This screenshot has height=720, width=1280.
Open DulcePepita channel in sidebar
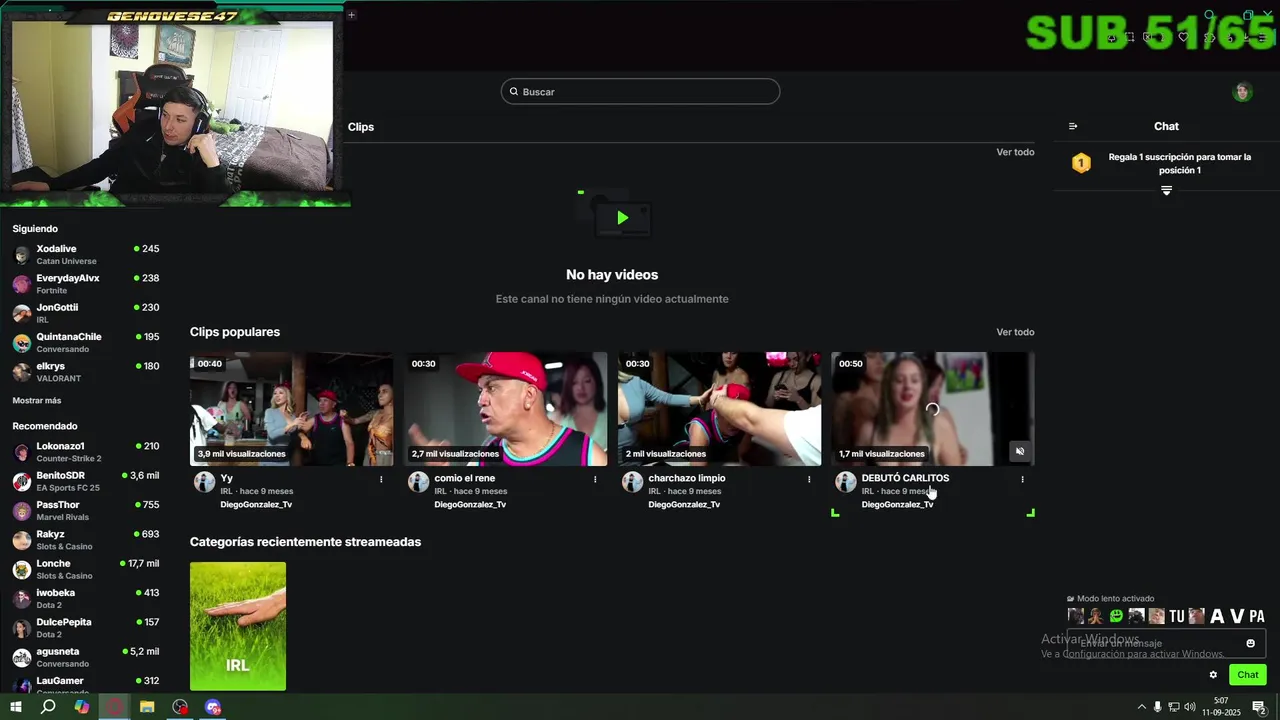click(86, 628)
